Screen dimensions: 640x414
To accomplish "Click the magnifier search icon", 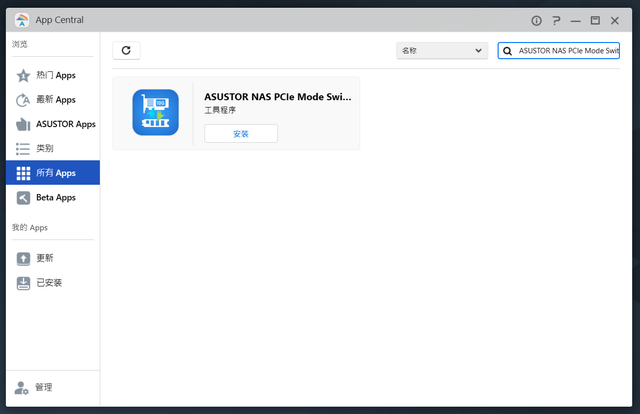I will click(x=507, y=51).
